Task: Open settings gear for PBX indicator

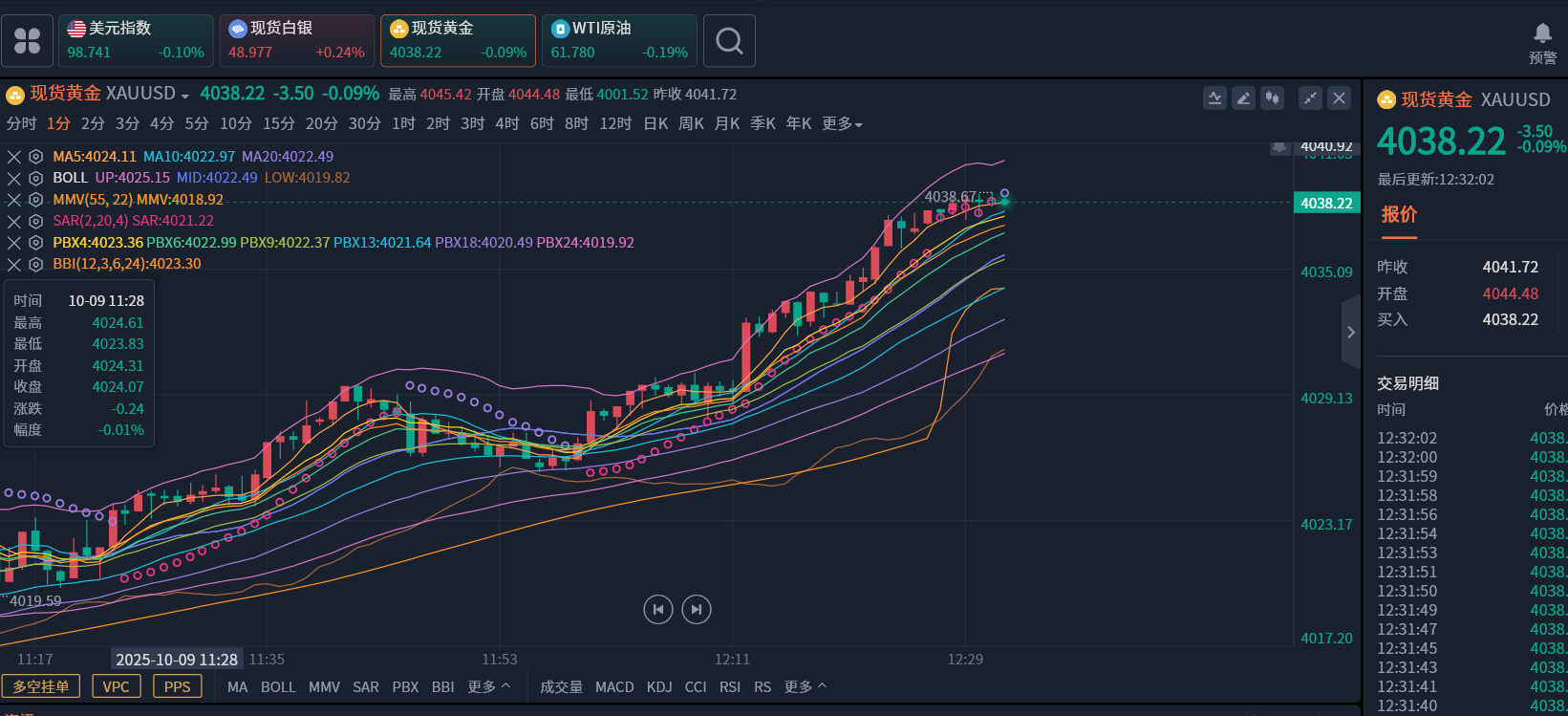Action: (x=36, y=243)
